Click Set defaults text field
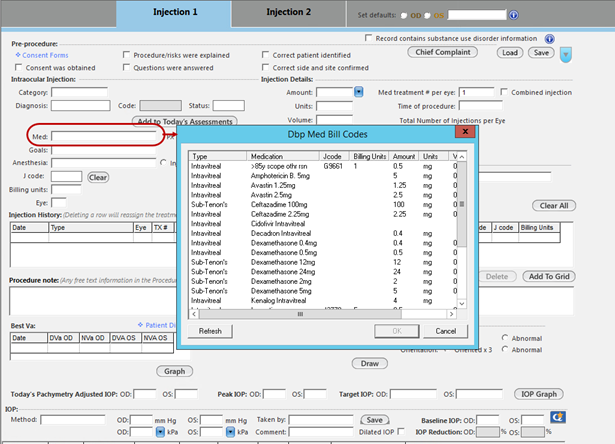The height and width of the screenshot is (444, 615). [x=477, y=15]
